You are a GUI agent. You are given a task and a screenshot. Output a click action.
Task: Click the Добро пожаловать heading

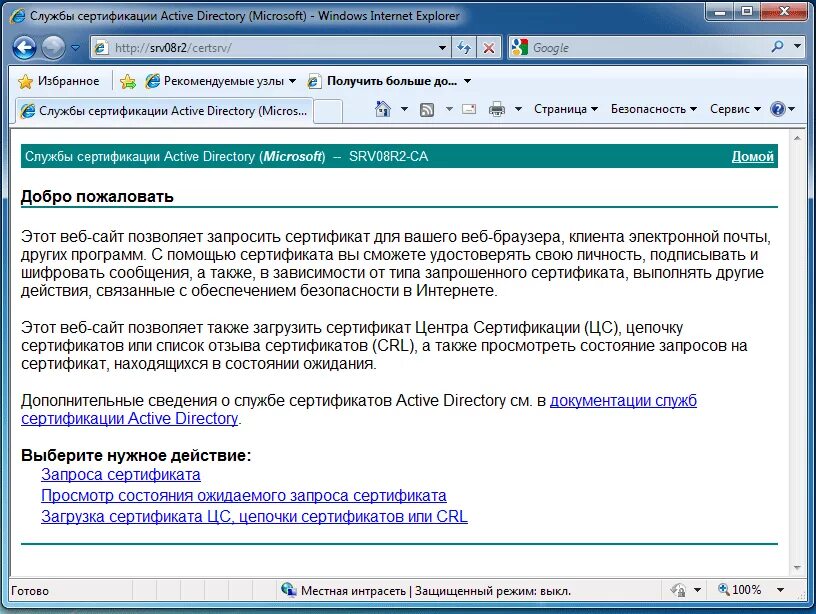click(x=97, y=197)
